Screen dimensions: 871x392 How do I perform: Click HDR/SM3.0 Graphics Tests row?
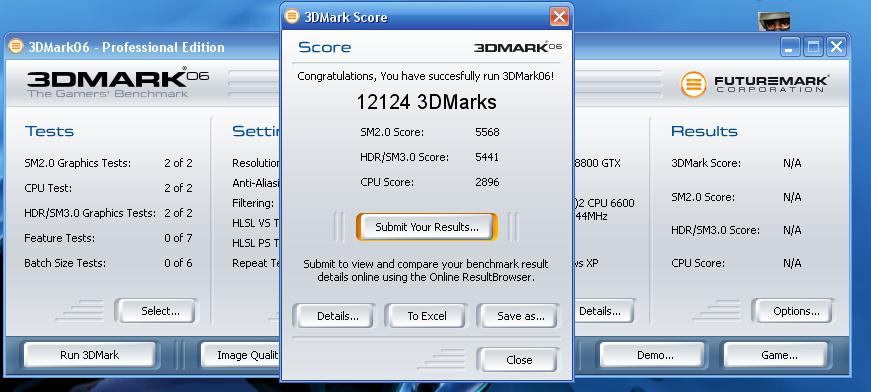pyautogui.click(x=108, y=213)
